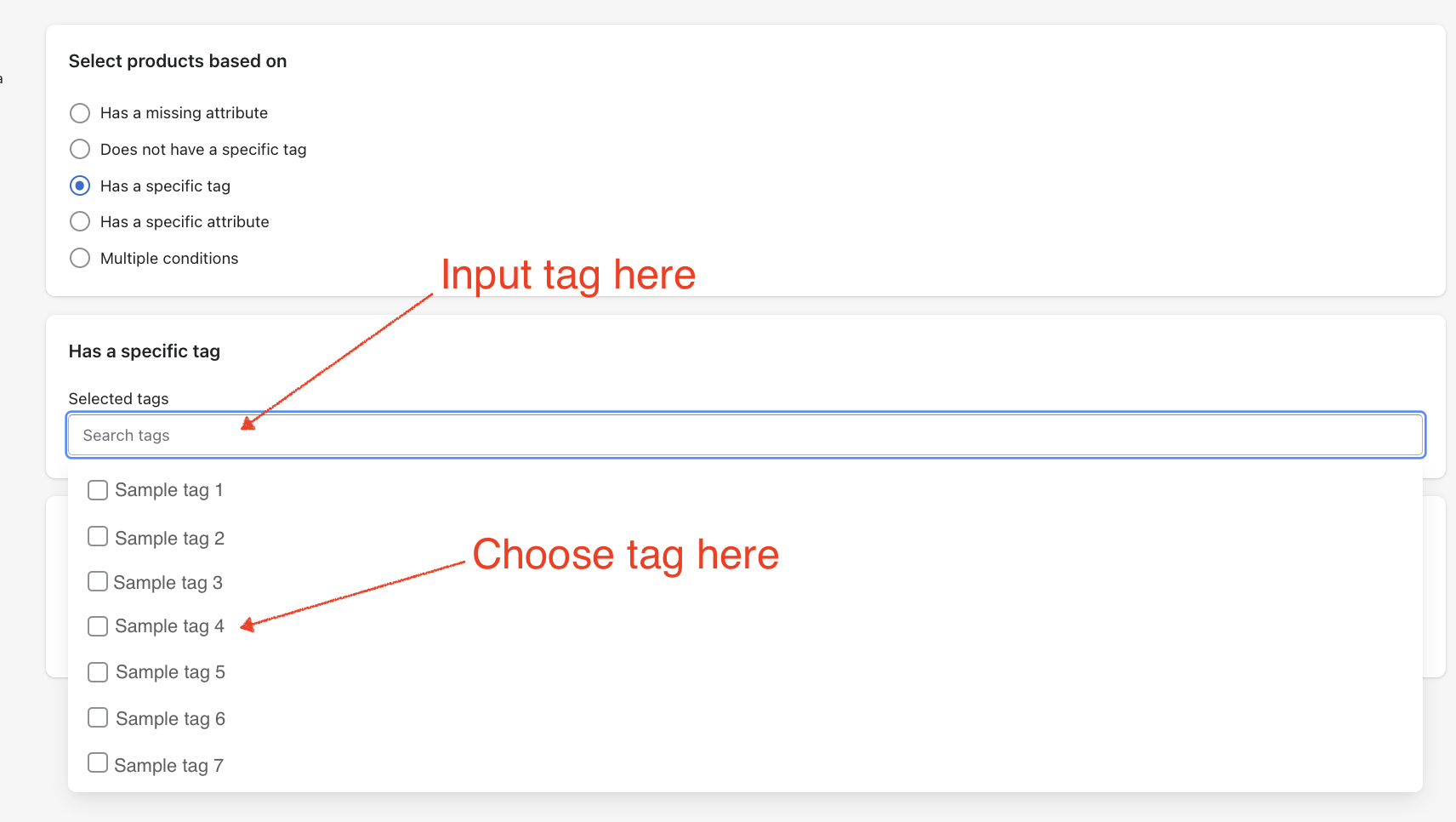
Task: Tick the Sample tag 2 checkbox
Action: pos(98,537)
